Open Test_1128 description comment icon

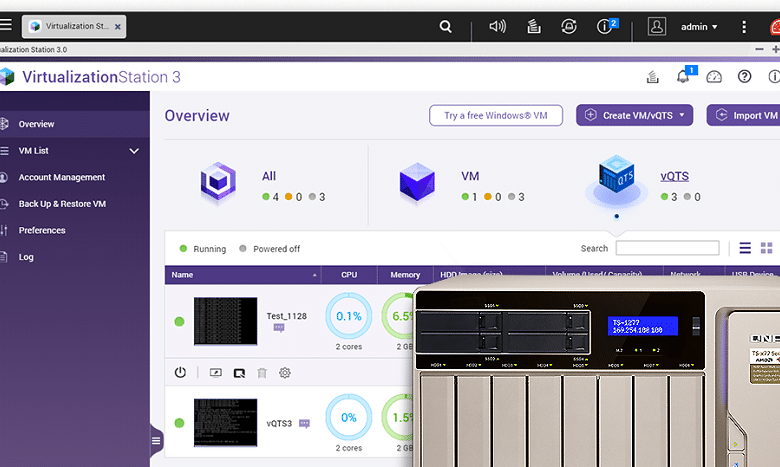(x=279, y=328)
